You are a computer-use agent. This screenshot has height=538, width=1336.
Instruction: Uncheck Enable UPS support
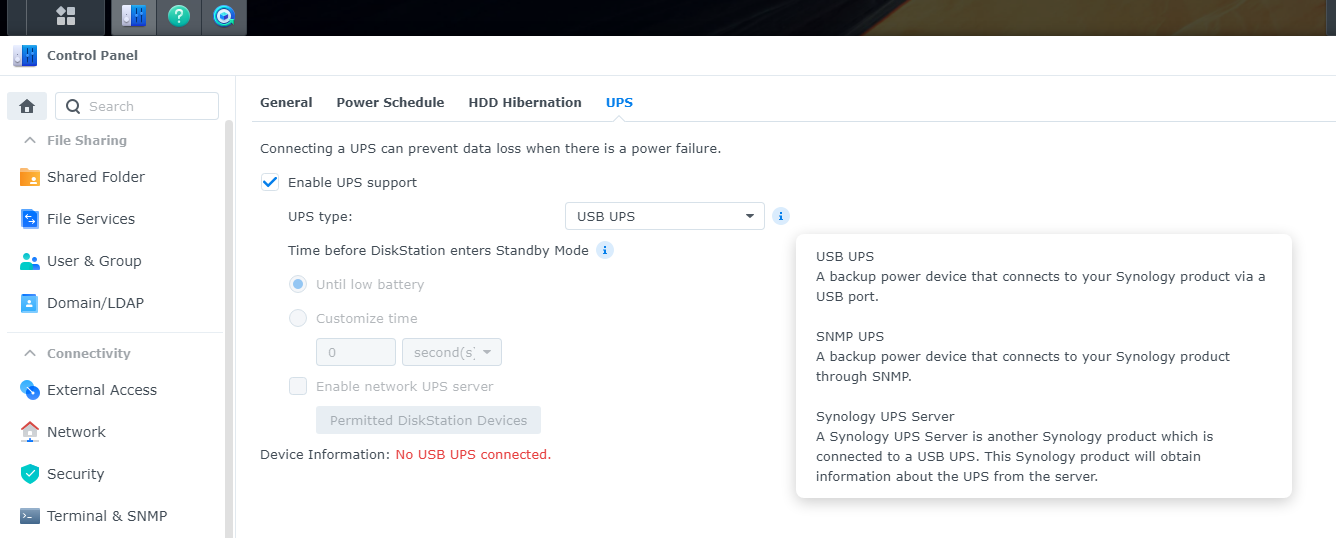269,182
